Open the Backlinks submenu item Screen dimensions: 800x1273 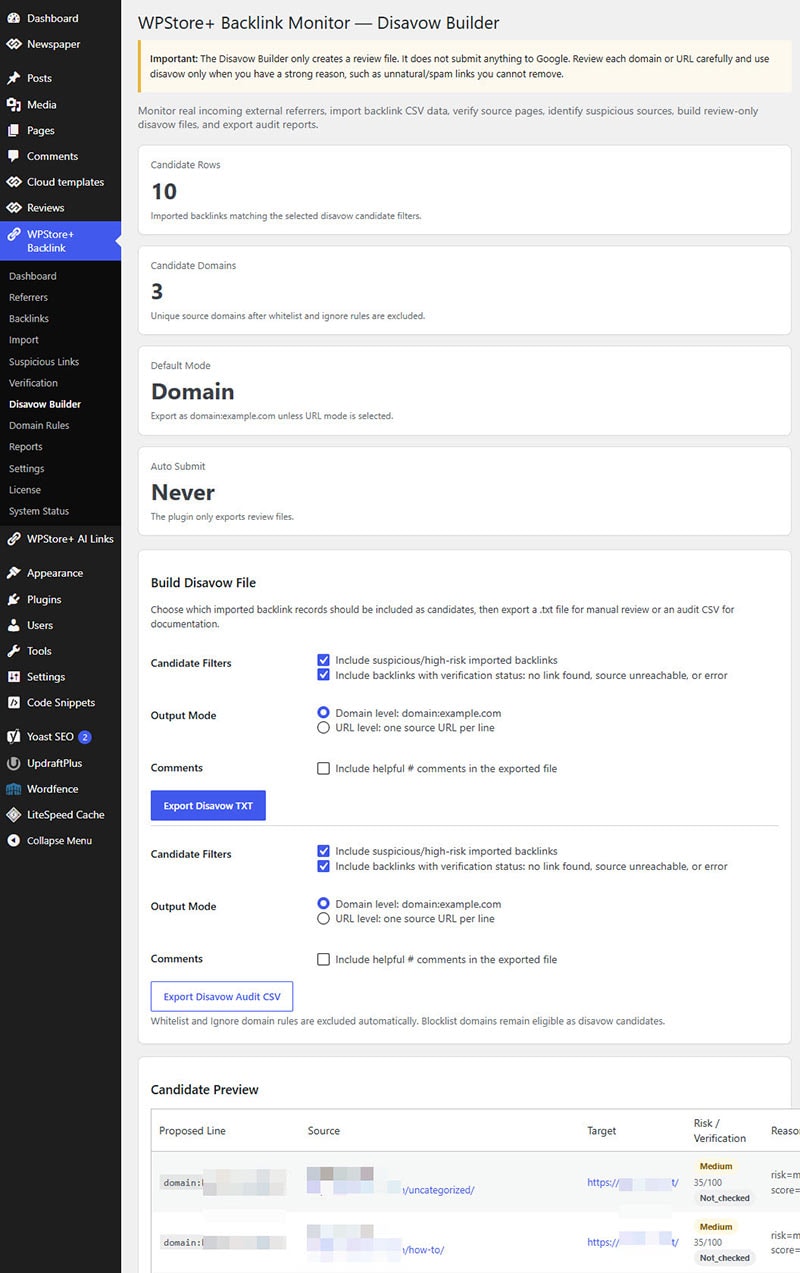29,319
